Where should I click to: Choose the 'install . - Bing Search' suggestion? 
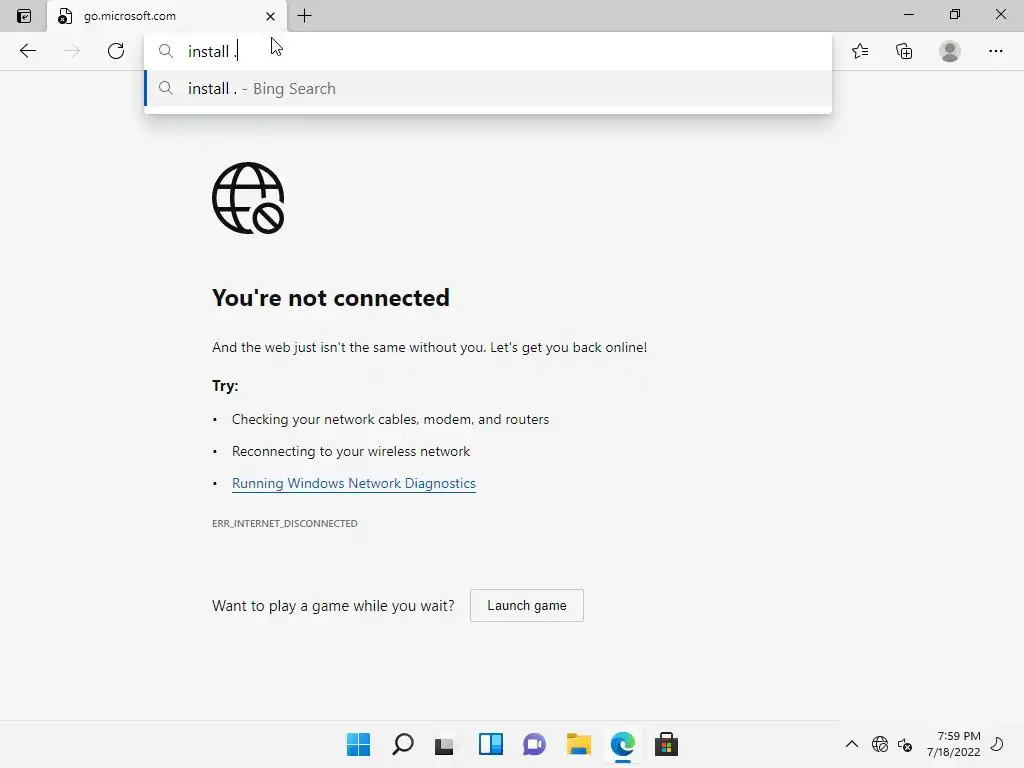coord(488,88)
